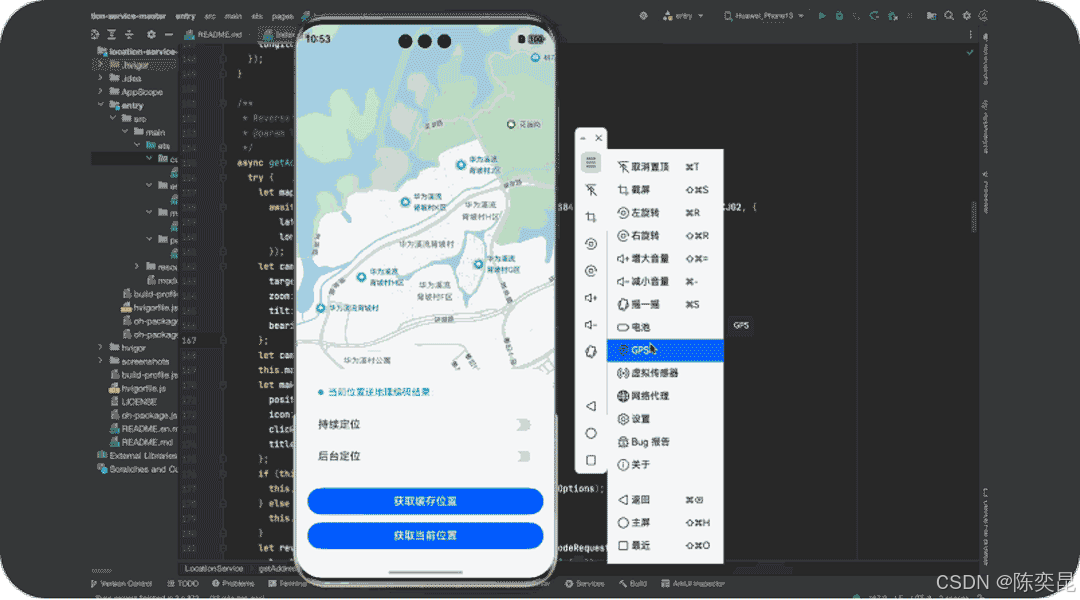The width and height of the screenshot is (1080, 600).
Task: Click the recents square icon in emulator sidebar
Action: [x=591, y=460]
